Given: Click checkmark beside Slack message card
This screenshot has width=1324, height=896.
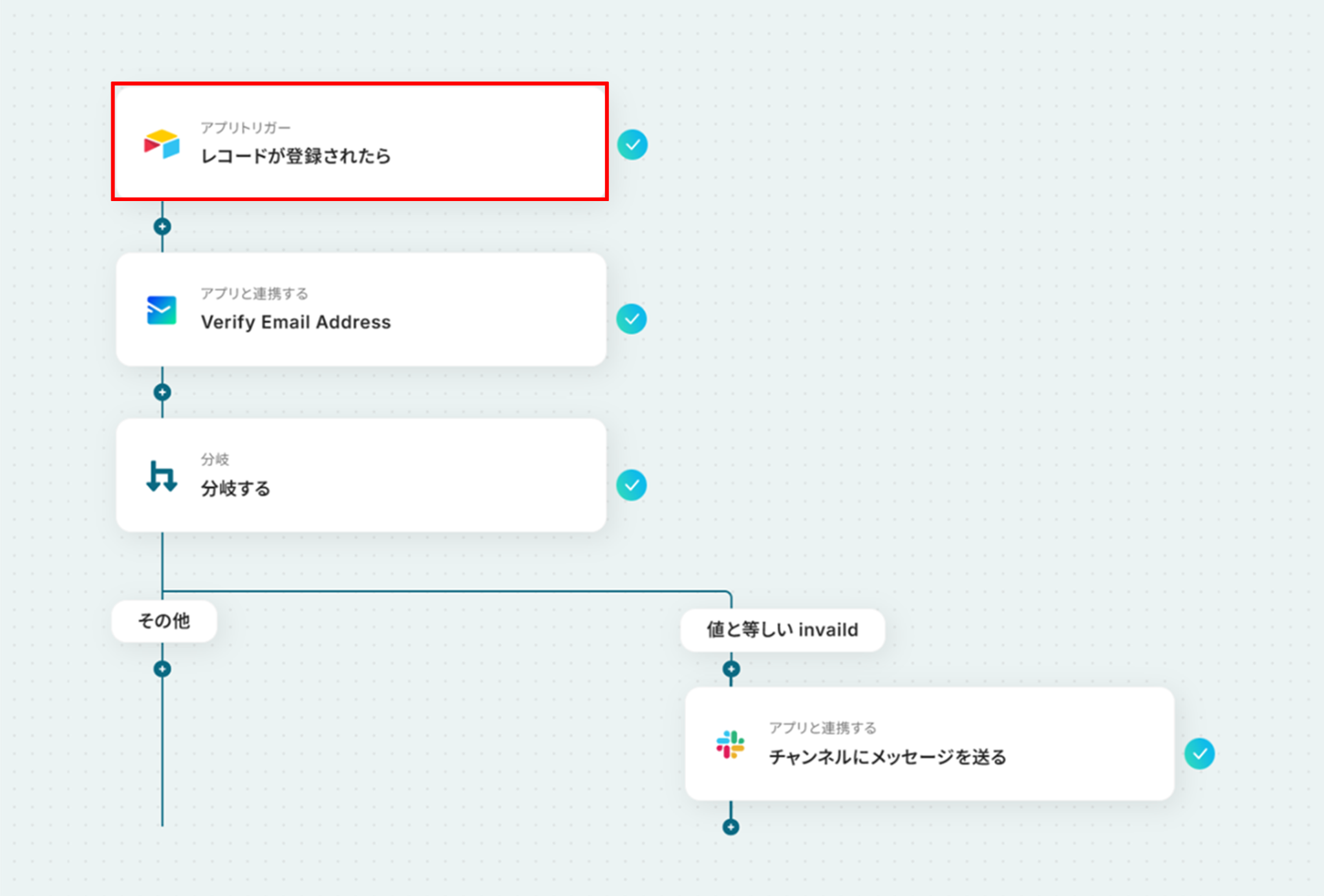Looking at the screenshot, I should (1200, 754).
